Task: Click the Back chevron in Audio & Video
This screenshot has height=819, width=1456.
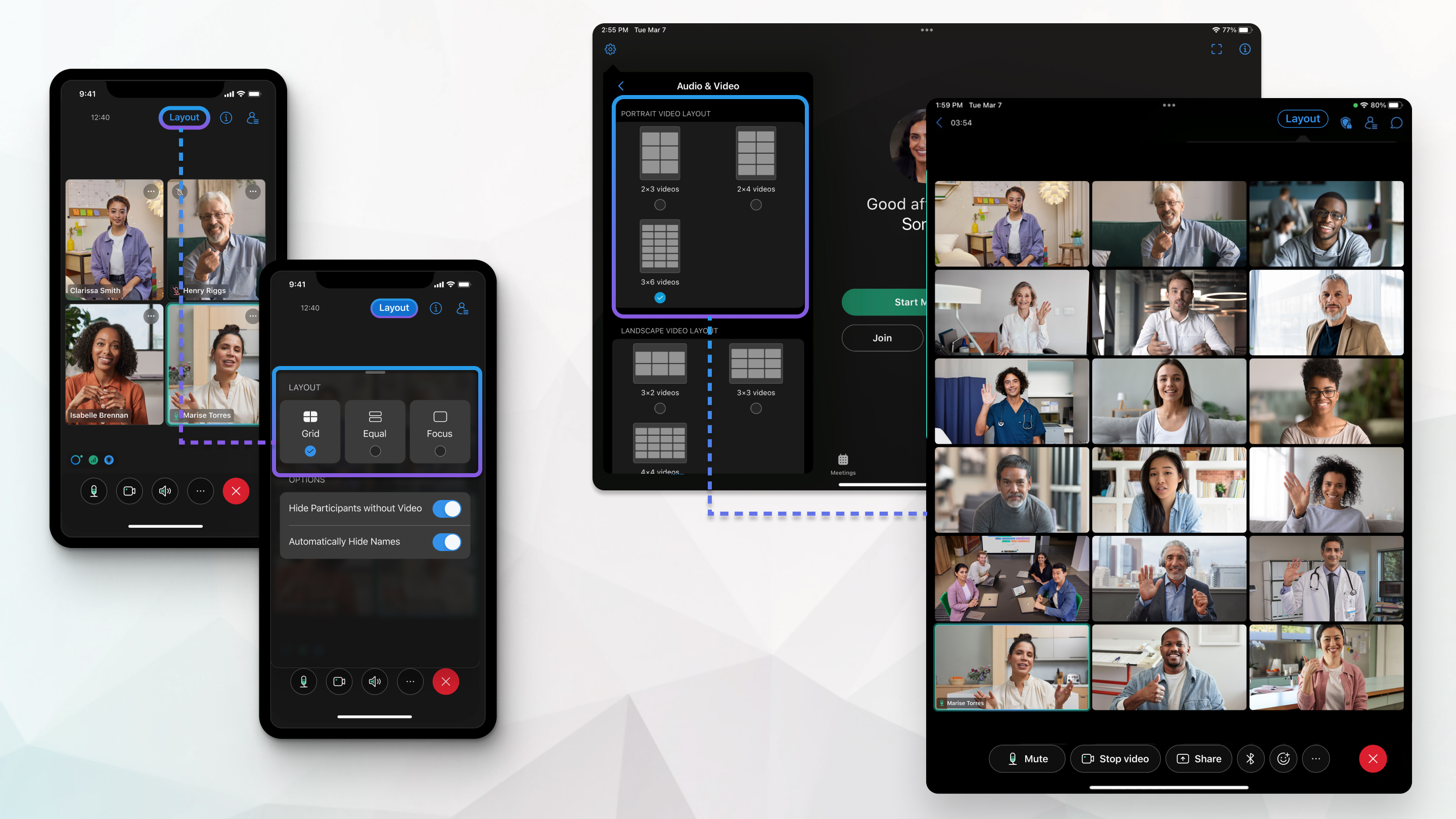Action: (x=620, y=85)
